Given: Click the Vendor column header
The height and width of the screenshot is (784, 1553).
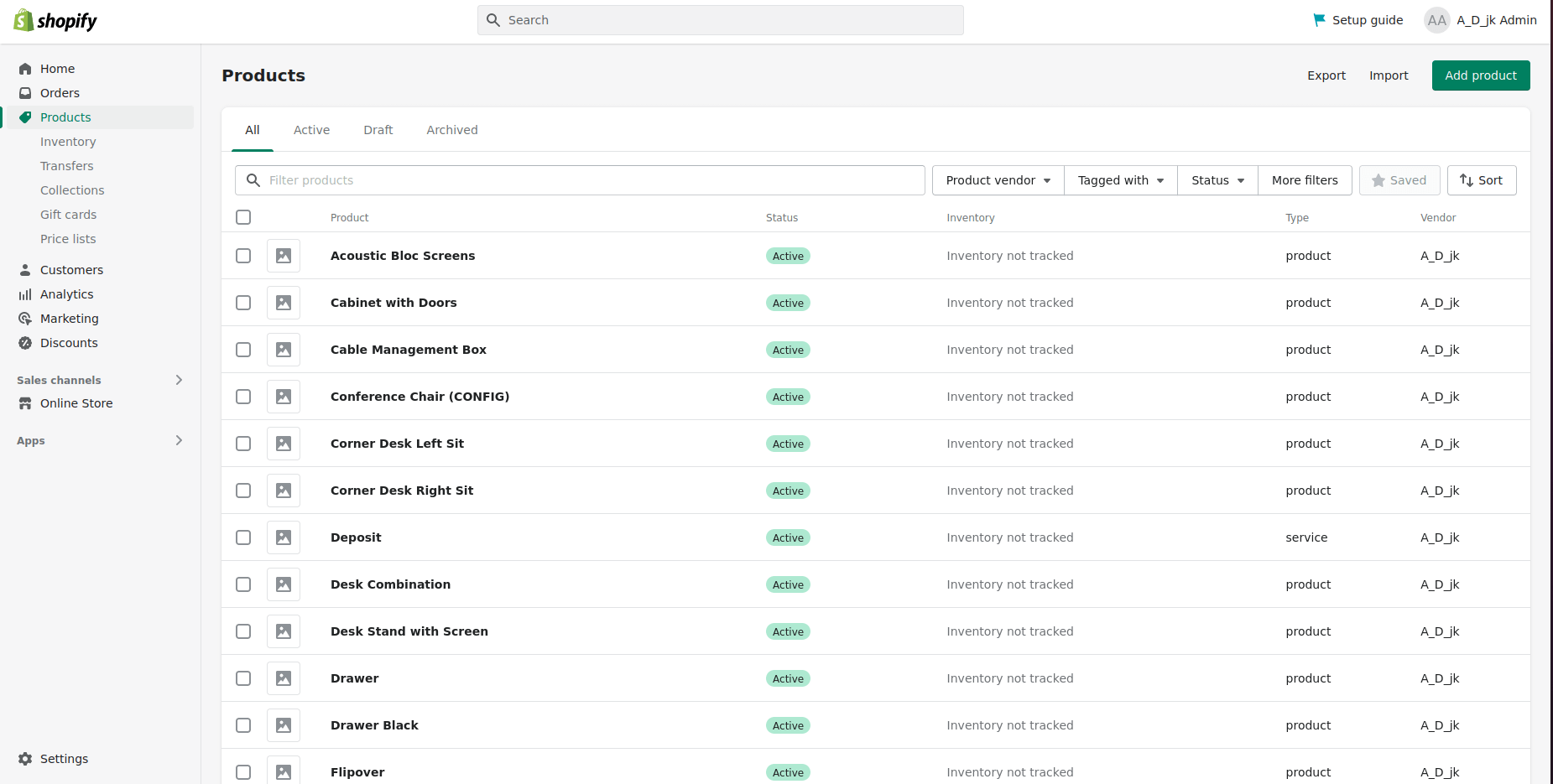Looking at the screenshot, I should 1438,217.
